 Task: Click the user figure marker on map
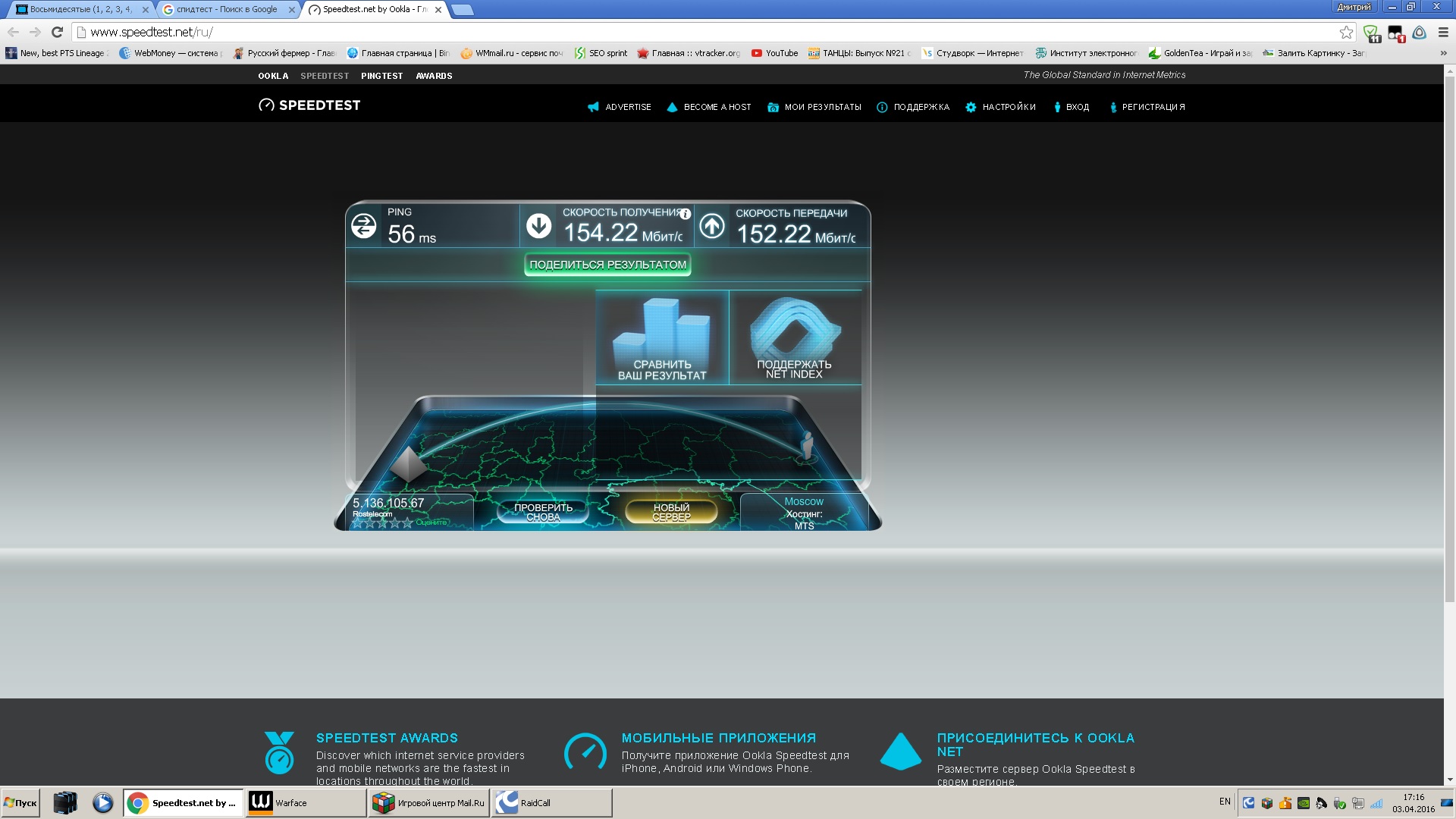coord(807,446)
